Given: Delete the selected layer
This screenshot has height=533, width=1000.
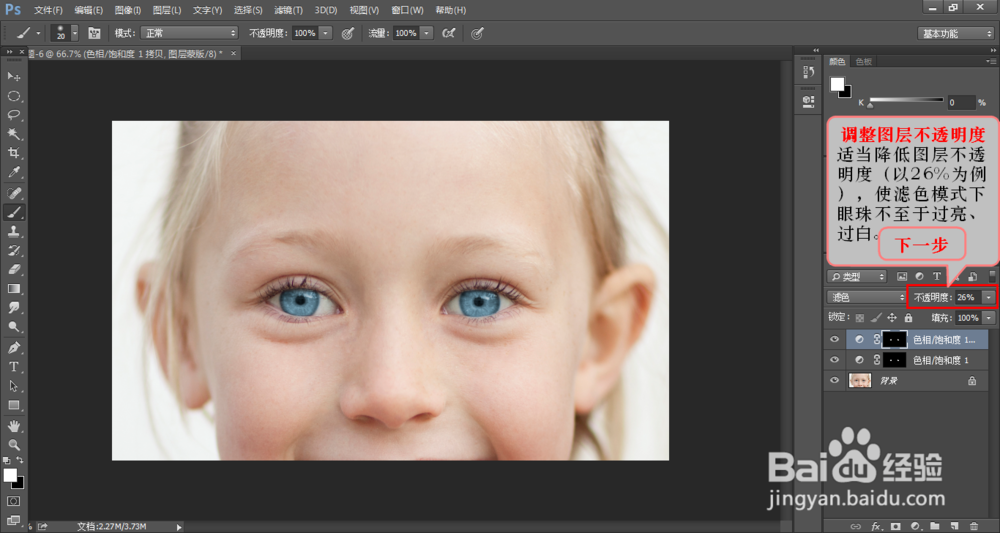Looking at the screenshot, I should click(974, 527).
